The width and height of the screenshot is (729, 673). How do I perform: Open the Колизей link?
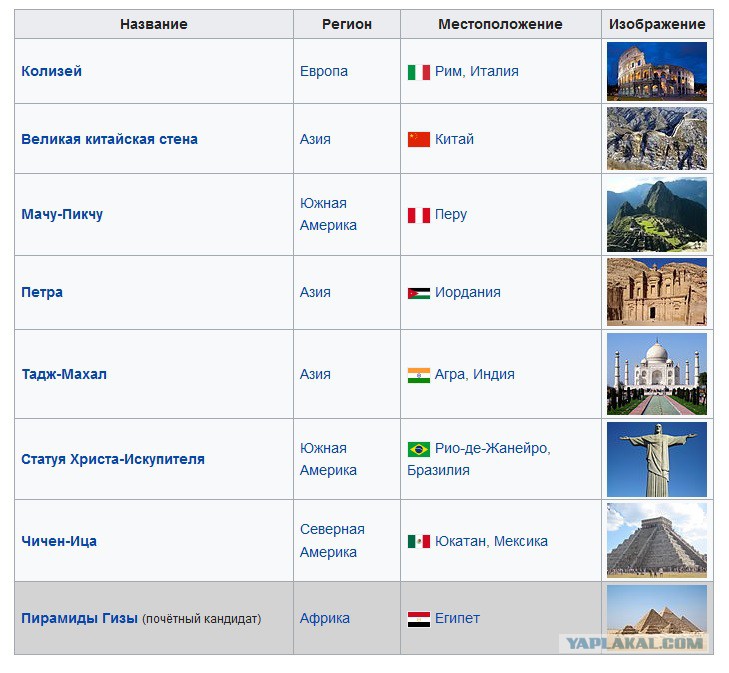pos(51,72)
